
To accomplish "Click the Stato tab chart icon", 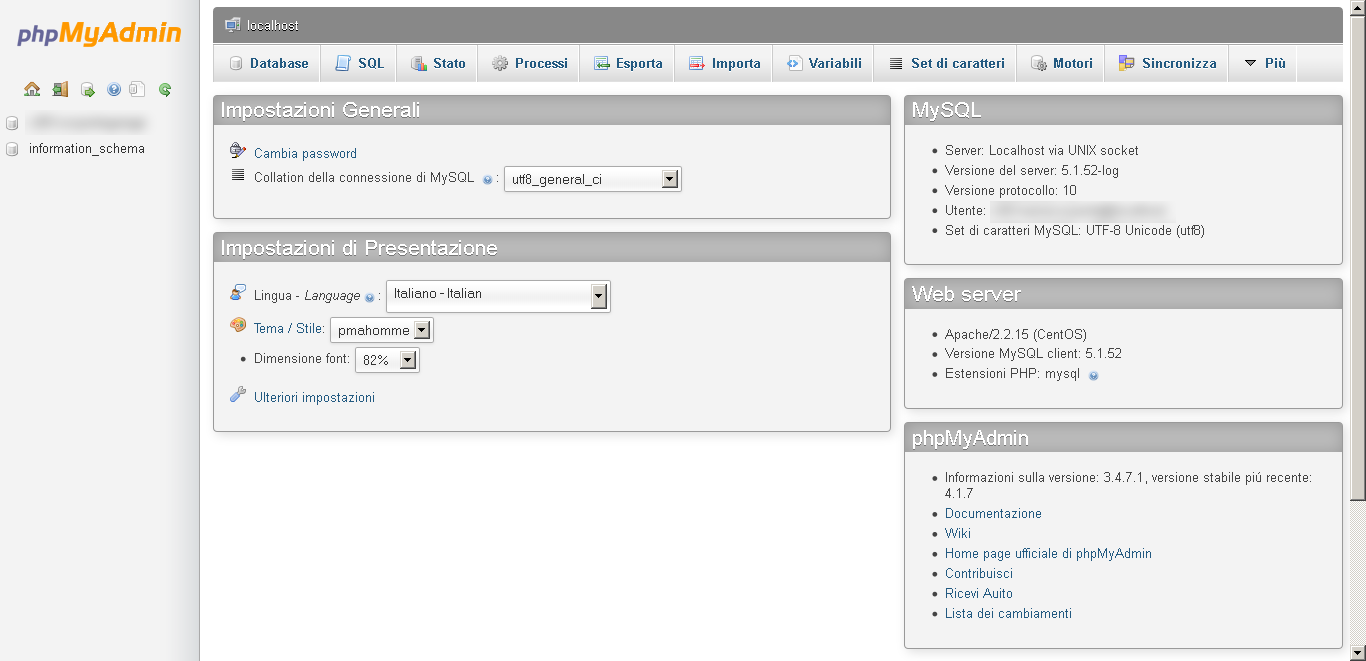I will 418,63.
